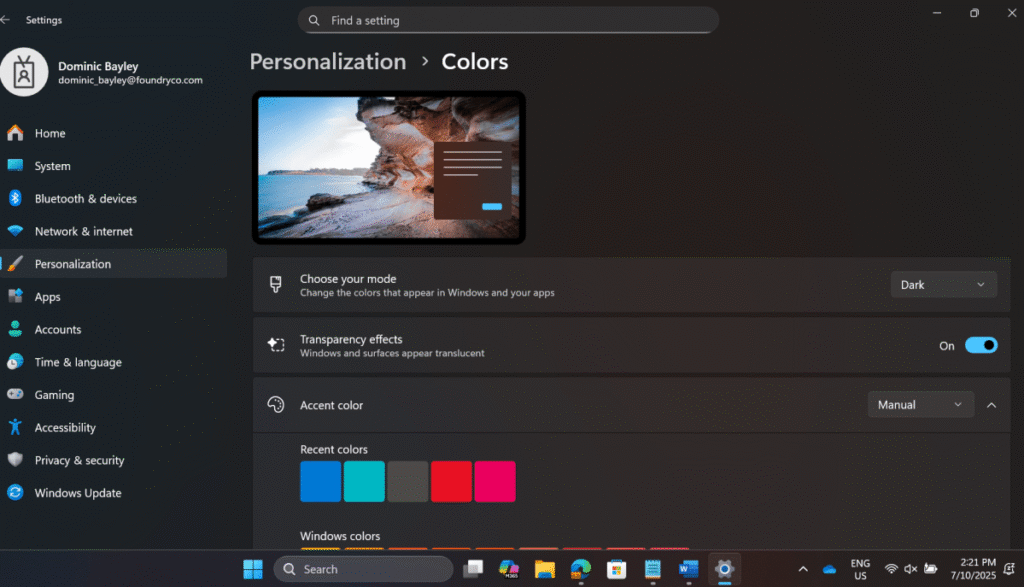Open File Explorer from the taskbar
This screenshot has height=587, width=1024.
pos(545,569)
